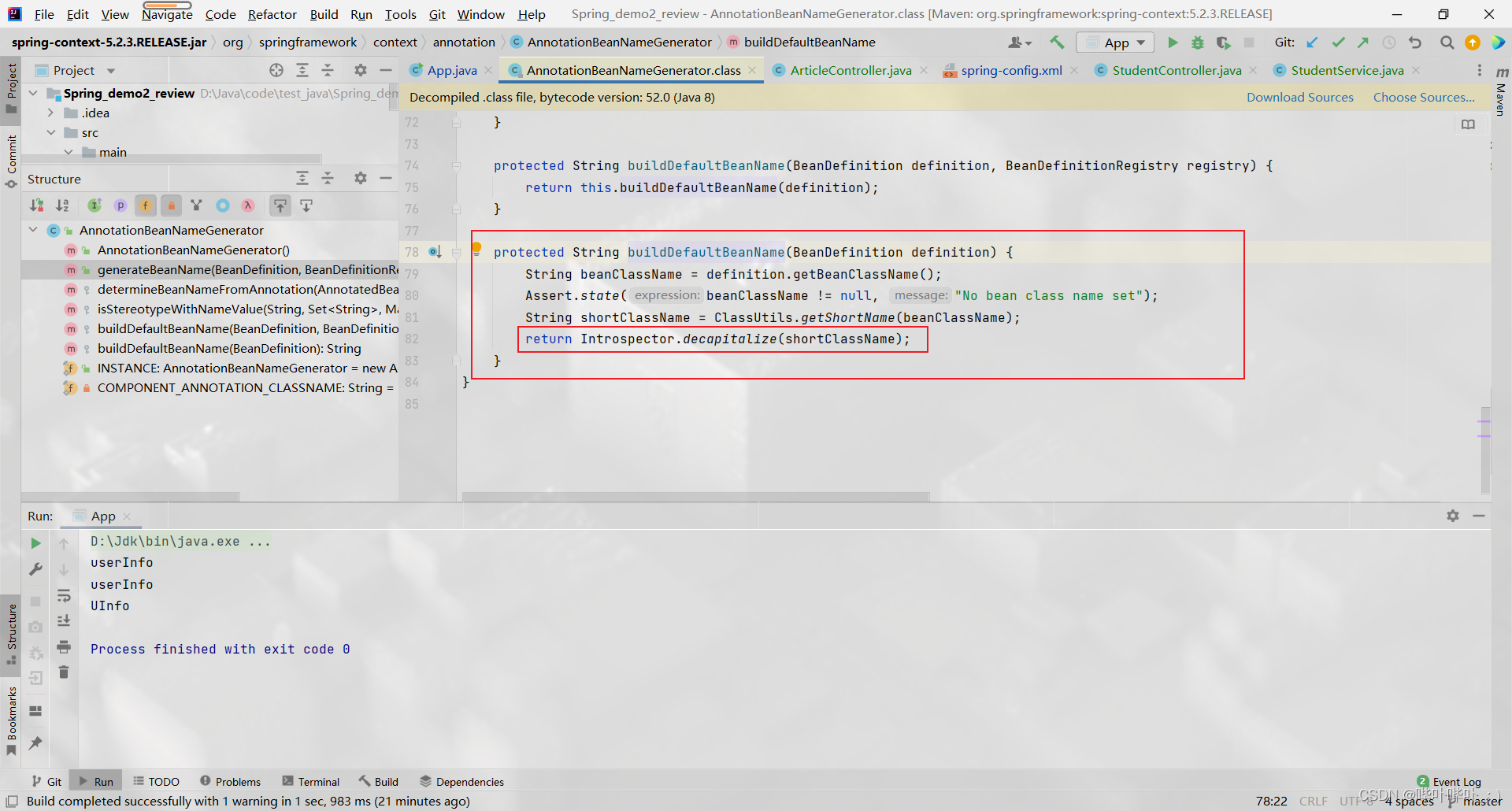
Task: Close the AnnotationBeanNameGenerator.class tab
Action: pos(752,70)
